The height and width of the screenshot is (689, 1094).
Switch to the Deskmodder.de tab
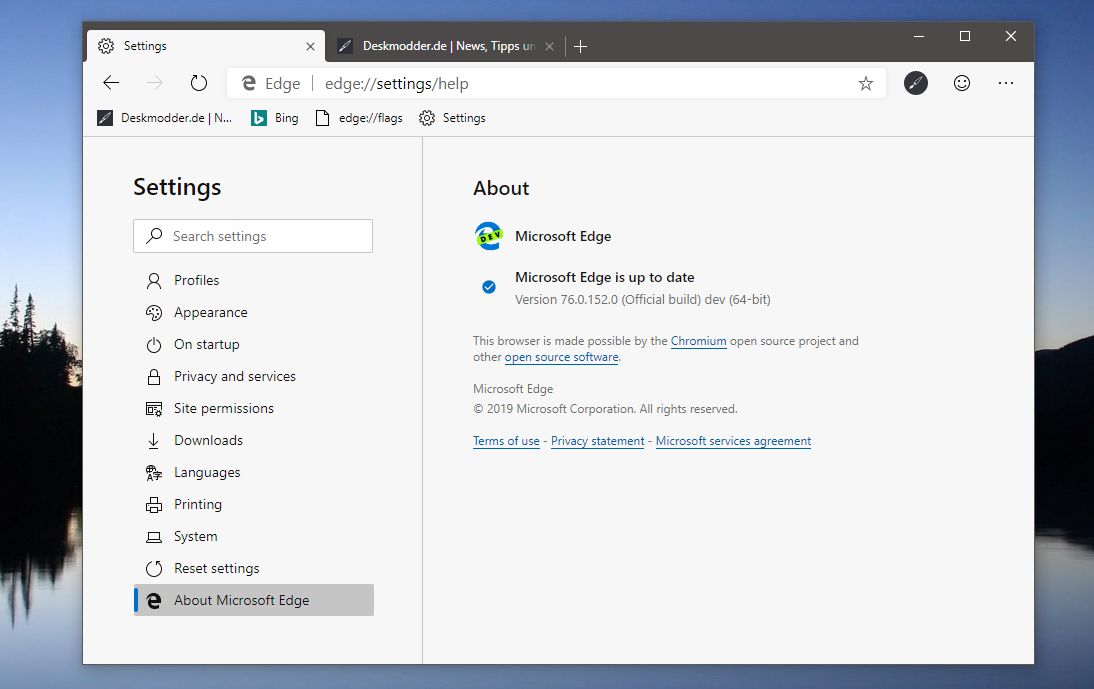pos(445,46)
